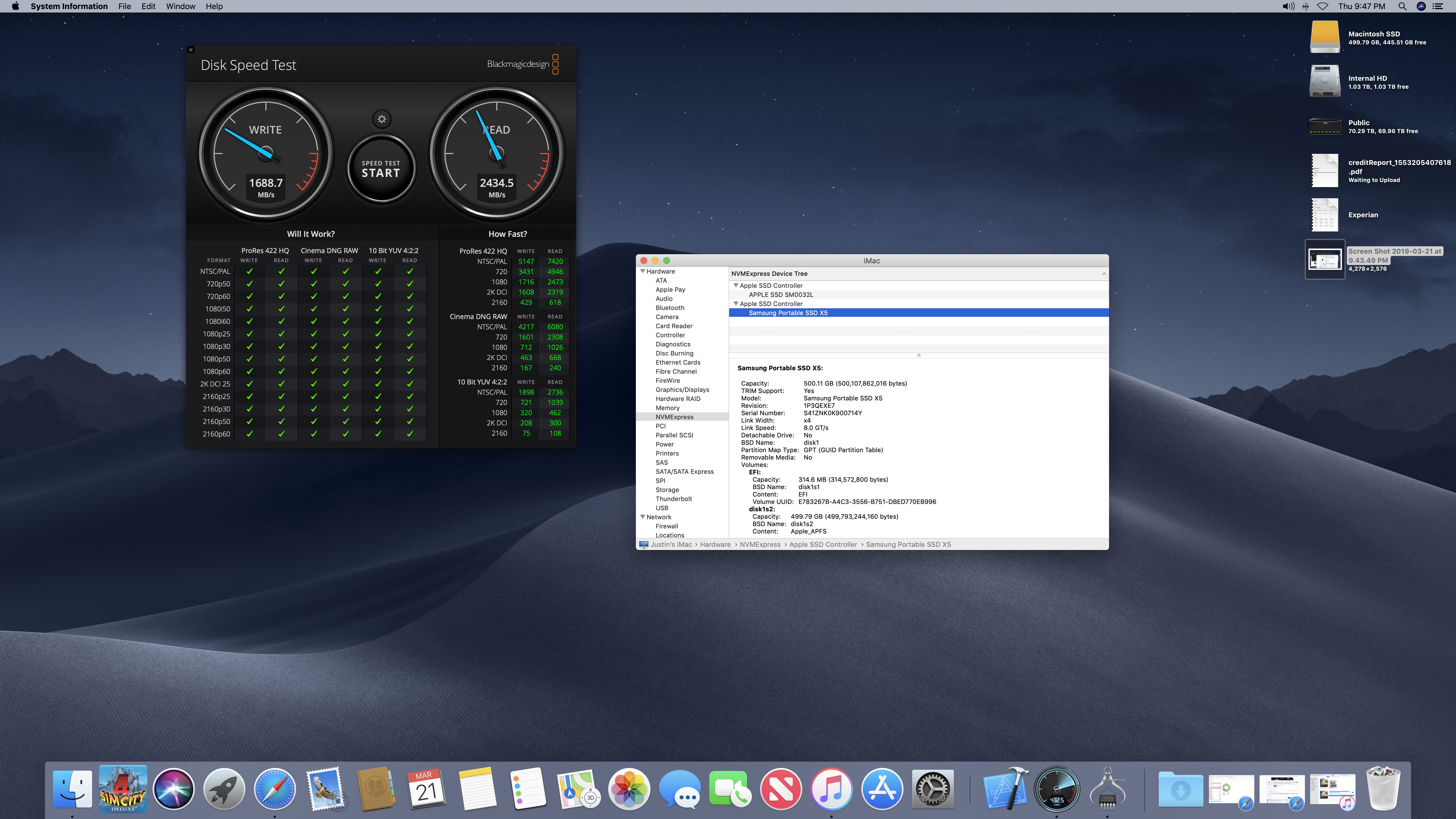
Task: Open Reminders in the Dock
Action: (x=528, y=789)
